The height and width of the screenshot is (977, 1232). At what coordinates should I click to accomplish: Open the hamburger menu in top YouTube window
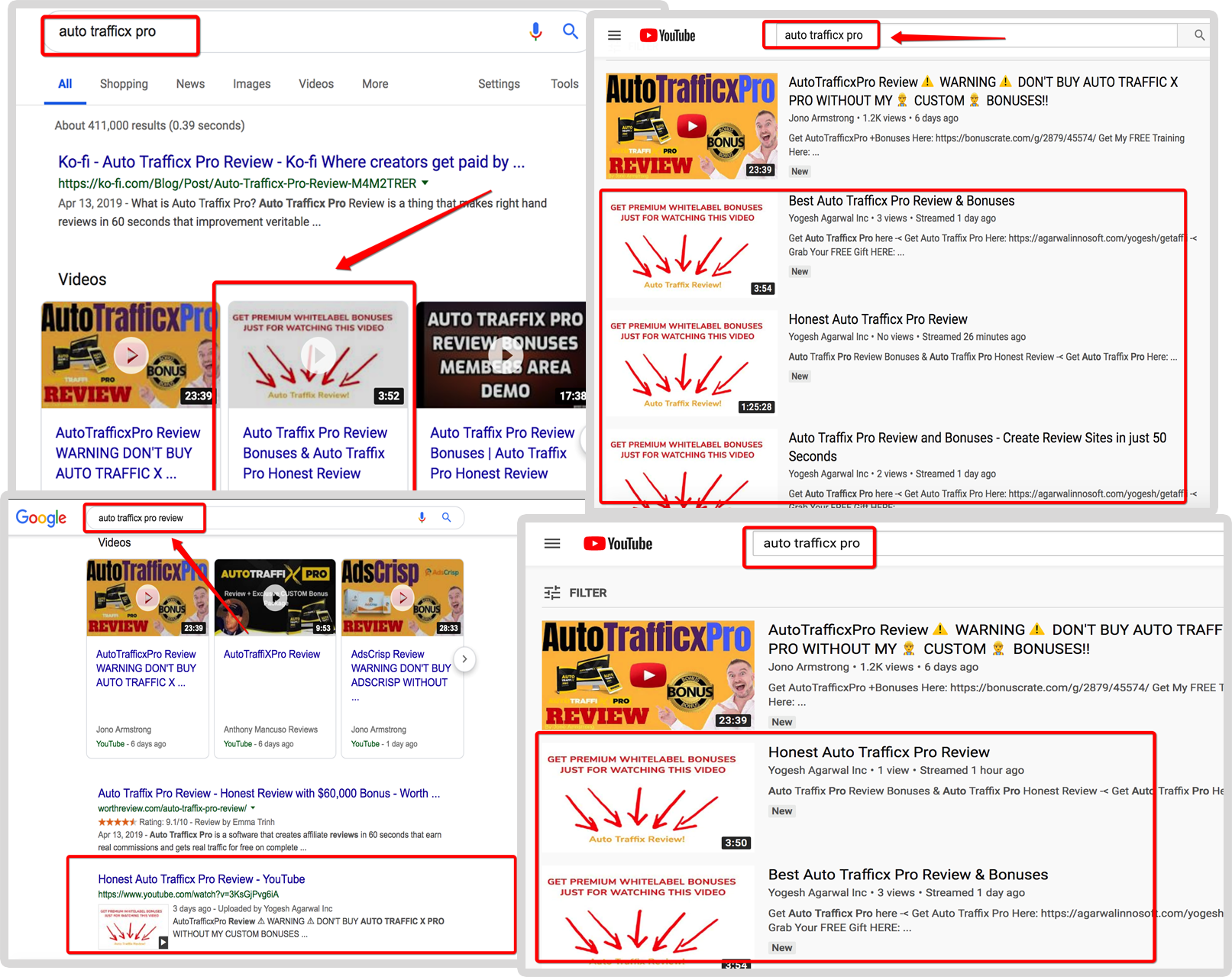[x=614, y=35]
